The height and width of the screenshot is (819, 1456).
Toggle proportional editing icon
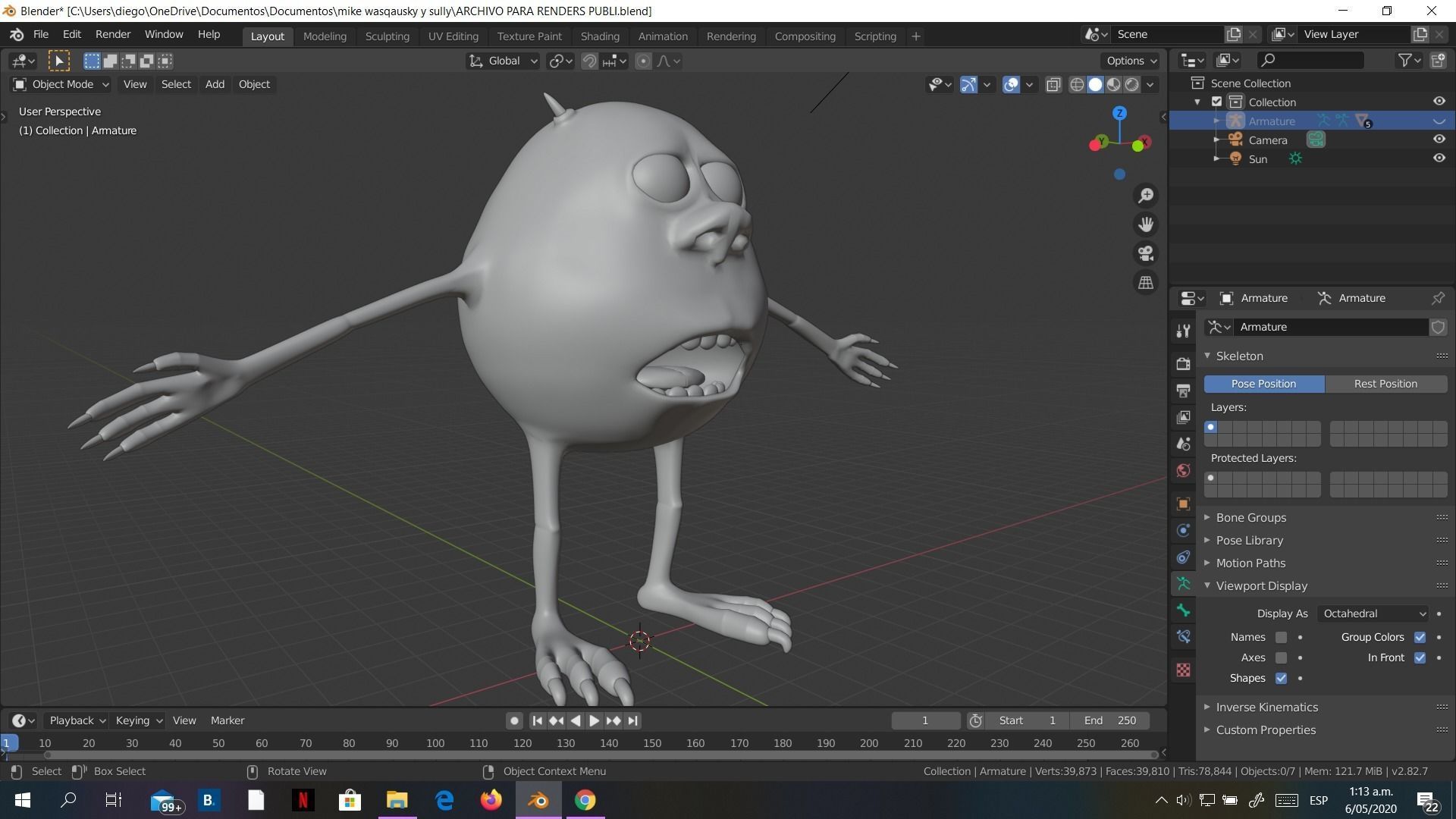tap(643, 61)
